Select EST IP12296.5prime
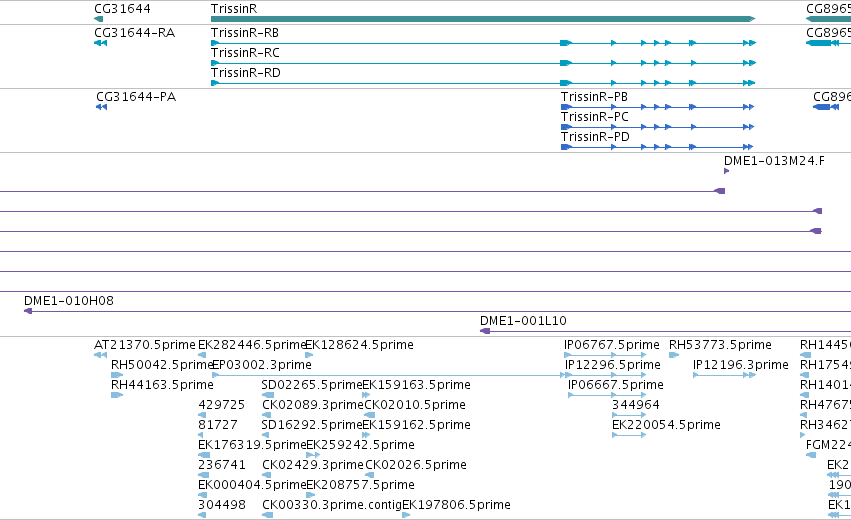 pos(613,365)
